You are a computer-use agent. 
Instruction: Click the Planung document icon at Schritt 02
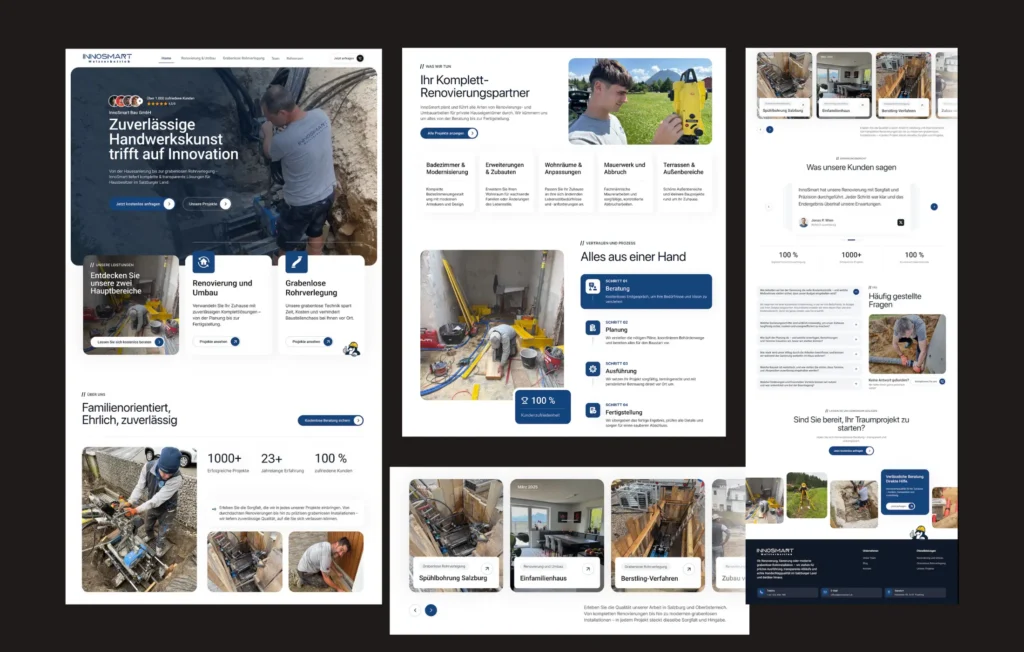(x=592, y=328)
